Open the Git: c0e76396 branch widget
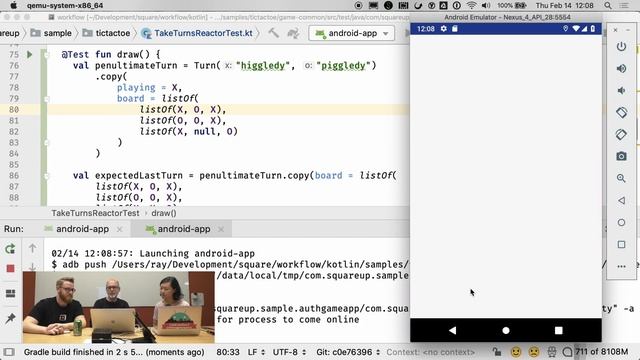640x360 pixels. 348,352
